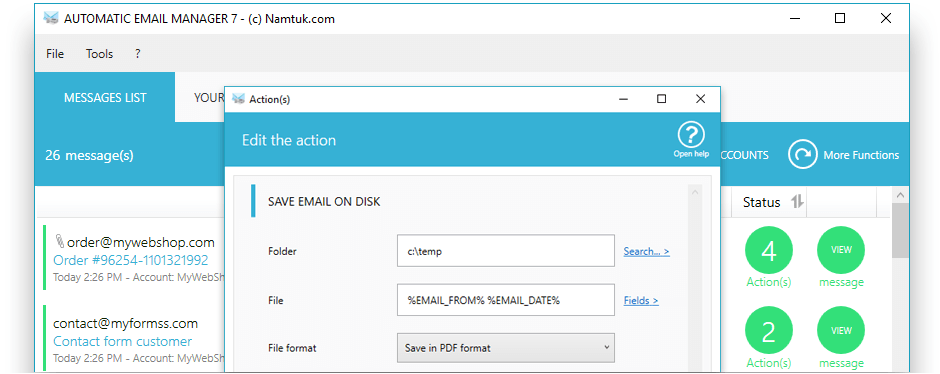Click SAVE EMAIL ON DISK heading
The width and height of the screenshot is (940, 374).
[x=324, y=201]
